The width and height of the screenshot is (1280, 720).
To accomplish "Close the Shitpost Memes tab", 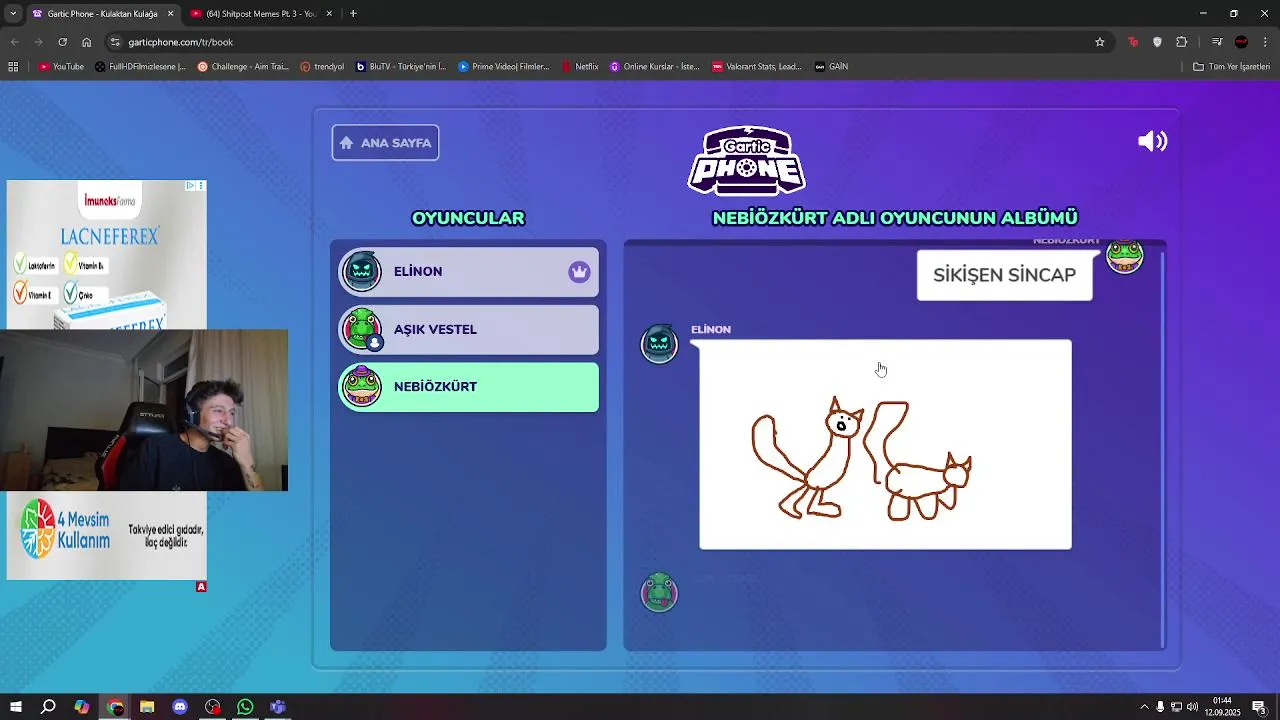I will click(329, 14).
